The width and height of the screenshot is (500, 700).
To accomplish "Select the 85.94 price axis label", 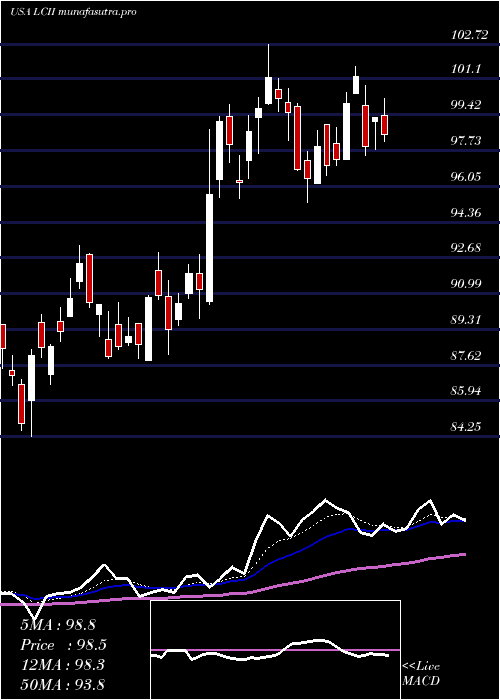I will 466,391.
